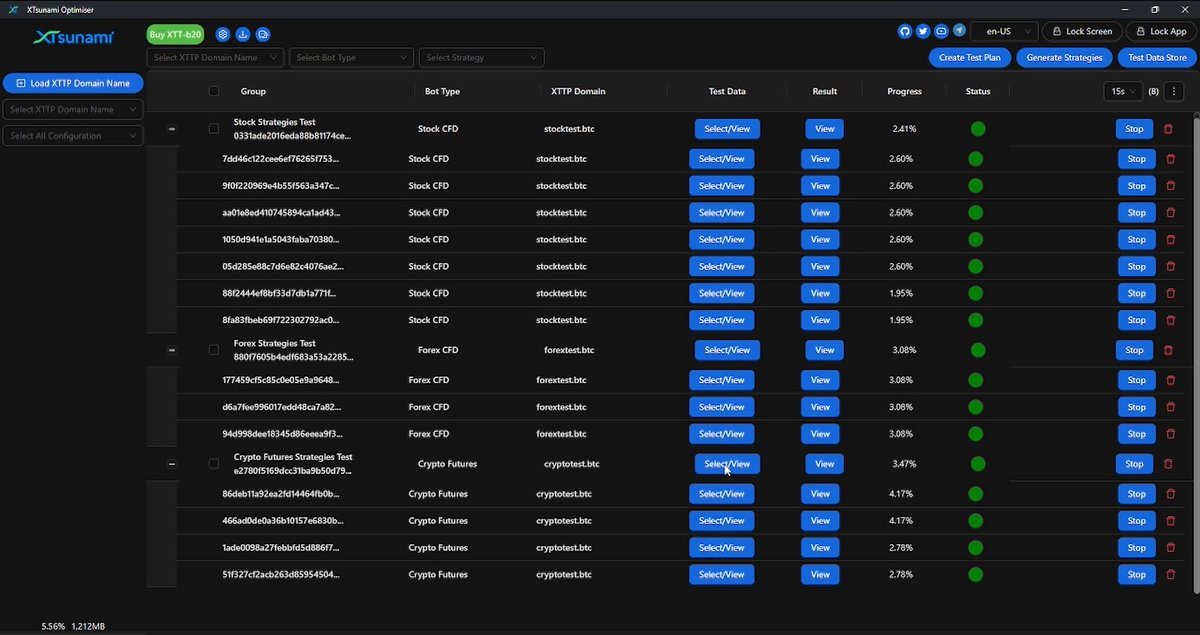Open the Select Bot Type dropdown
This screenshot has height=635, width=1200.
[x=351, y=58]
